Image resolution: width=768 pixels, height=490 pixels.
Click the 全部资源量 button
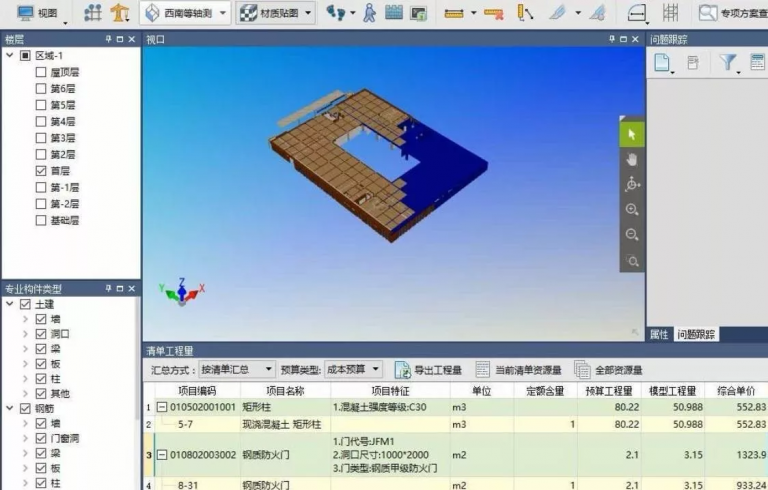click(608, 369)
